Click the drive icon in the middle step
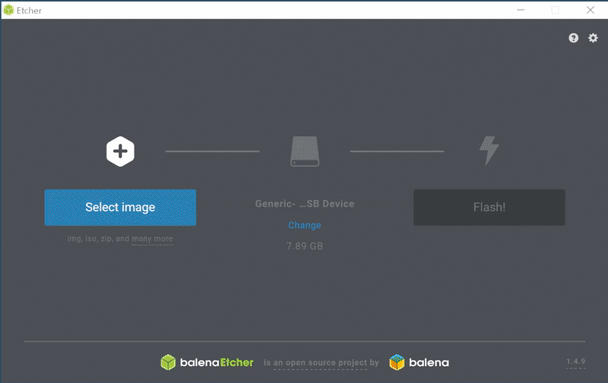This screenshot has width=608, height=383. pyautogui.click(x=305, y=151)
